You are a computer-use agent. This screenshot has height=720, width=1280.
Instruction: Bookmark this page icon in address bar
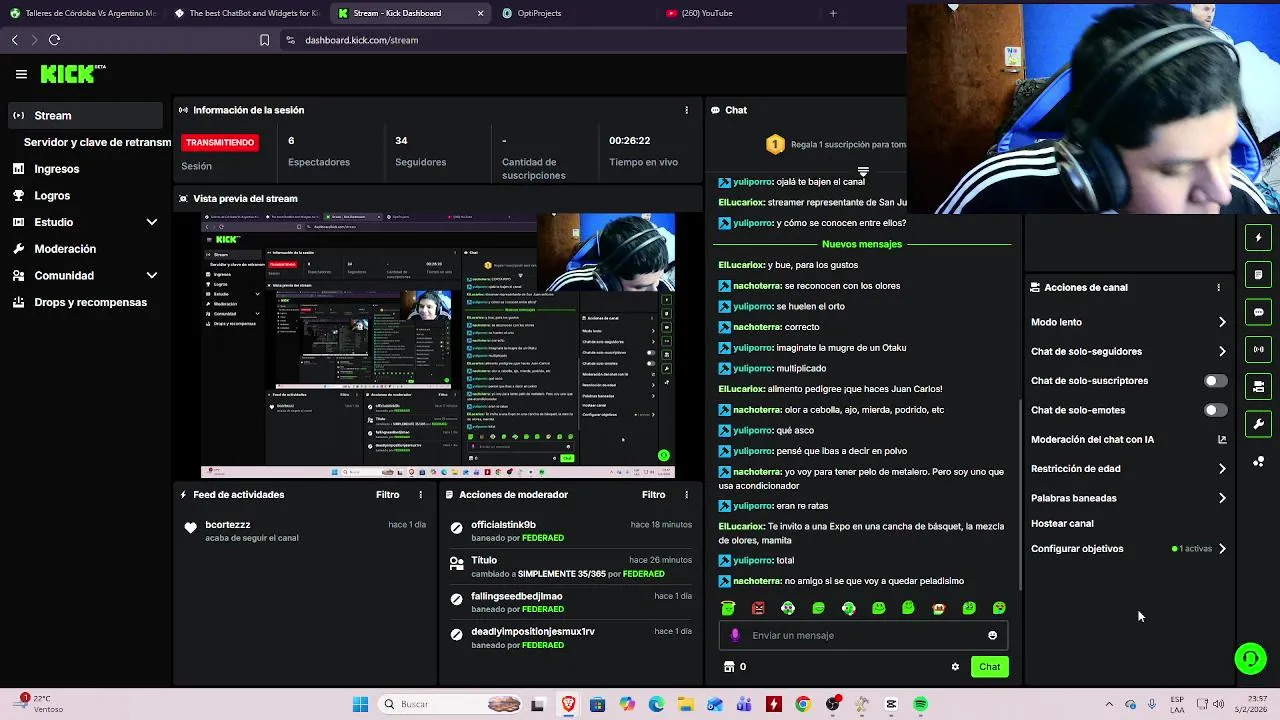[x=264, y=40]
